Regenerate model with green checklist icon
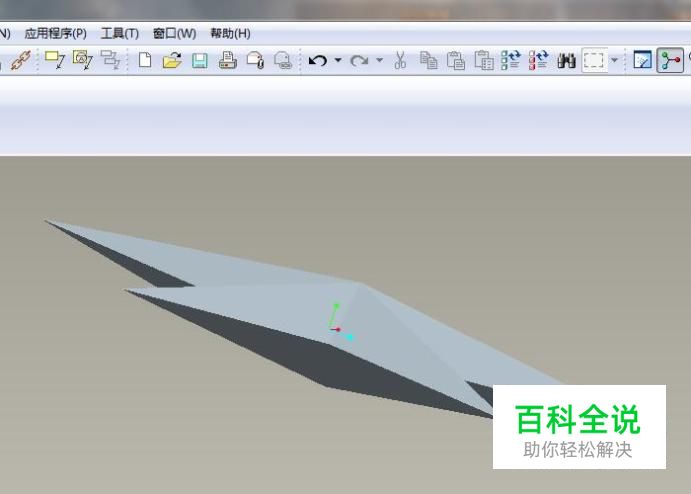Image resolution: width=691 pixels, height=494 pixels. coord(511,60)
